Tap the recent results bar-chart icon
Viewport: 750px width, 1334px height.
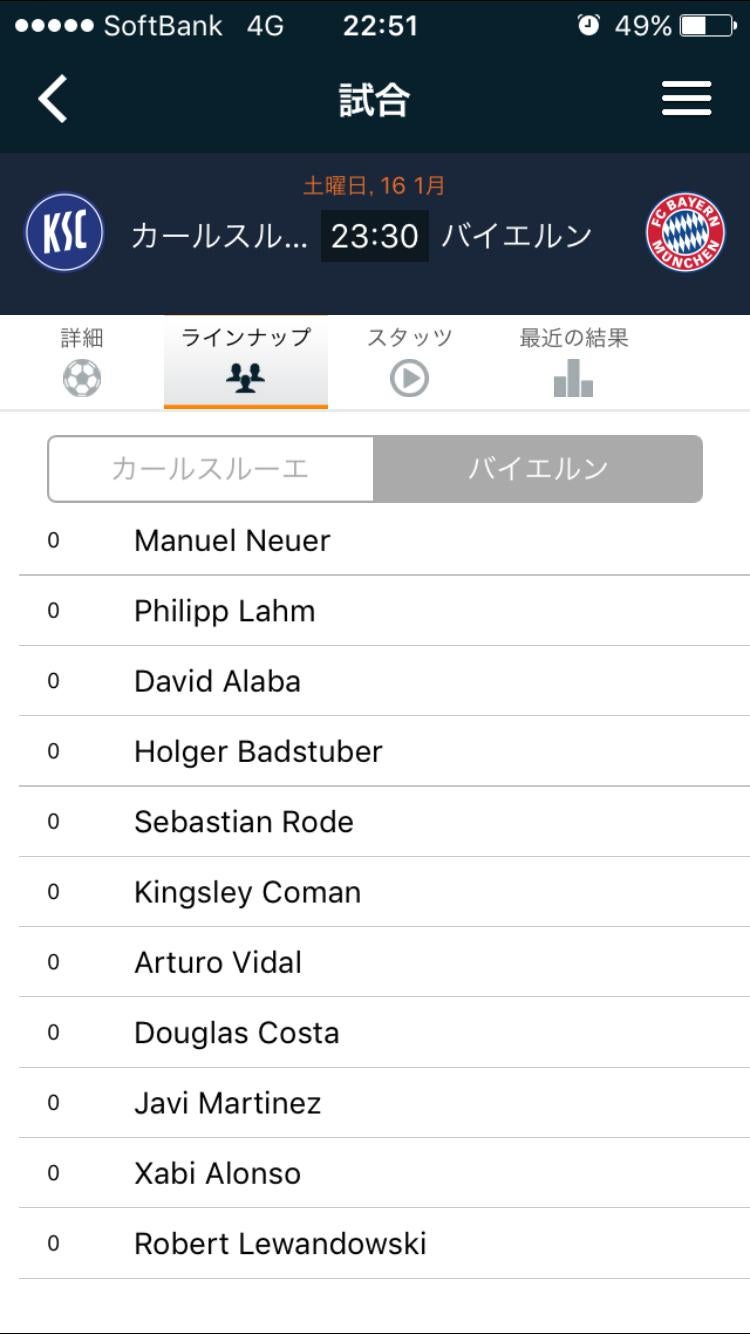[x=573, y=379]
